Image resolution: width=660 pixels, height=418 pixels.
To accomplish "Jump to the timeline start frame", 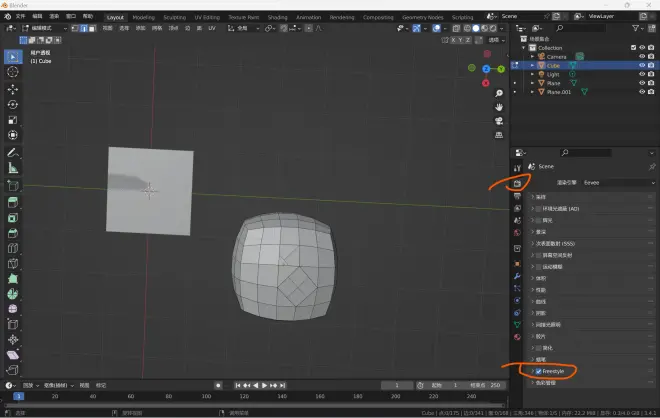I will 238,385.
